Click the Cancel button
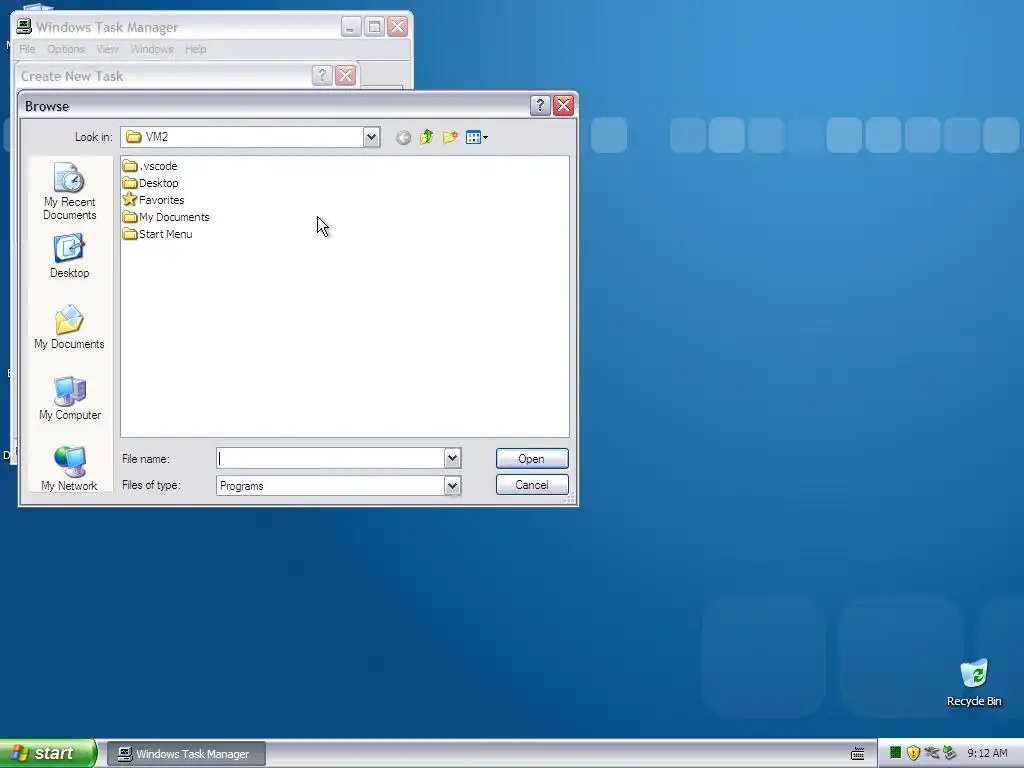Image resolution: width=1024 pixels, height=768 pixels. click(532, 485)
